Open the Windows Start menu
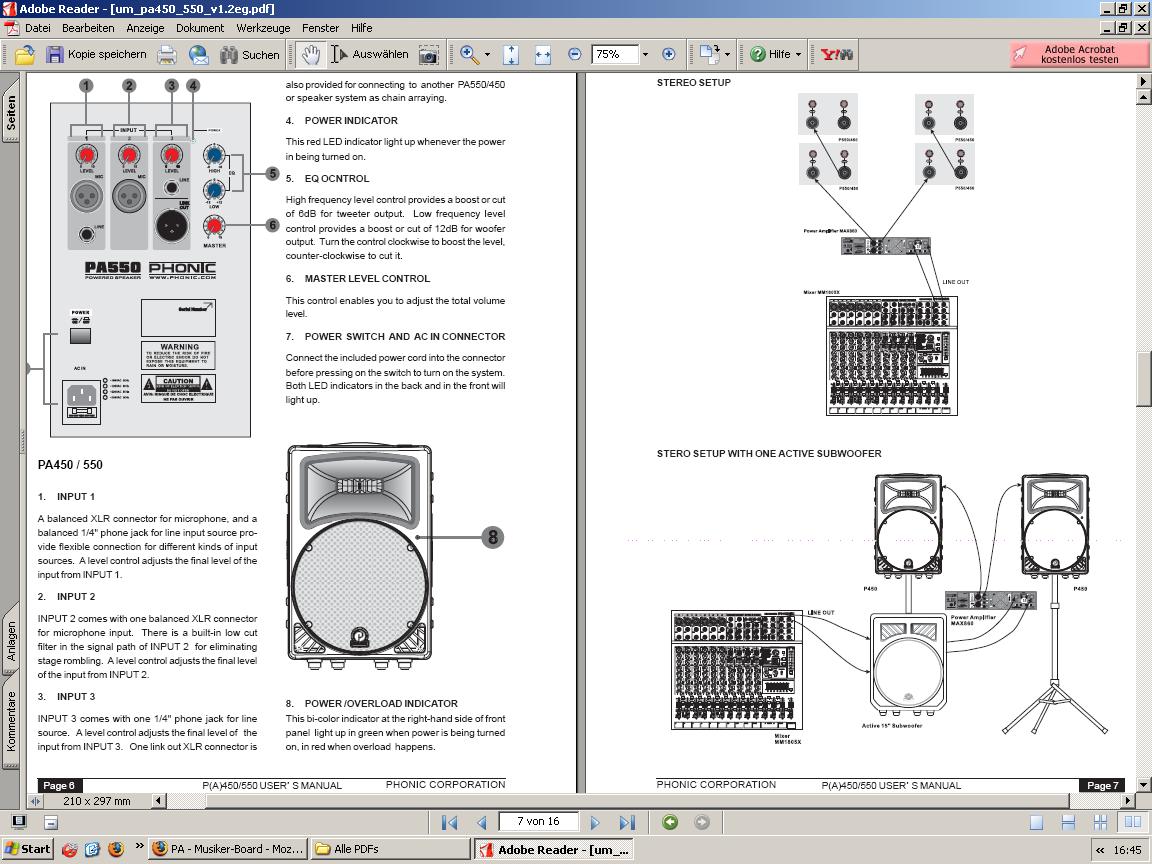1152x864 pixels. click(27, 849)
